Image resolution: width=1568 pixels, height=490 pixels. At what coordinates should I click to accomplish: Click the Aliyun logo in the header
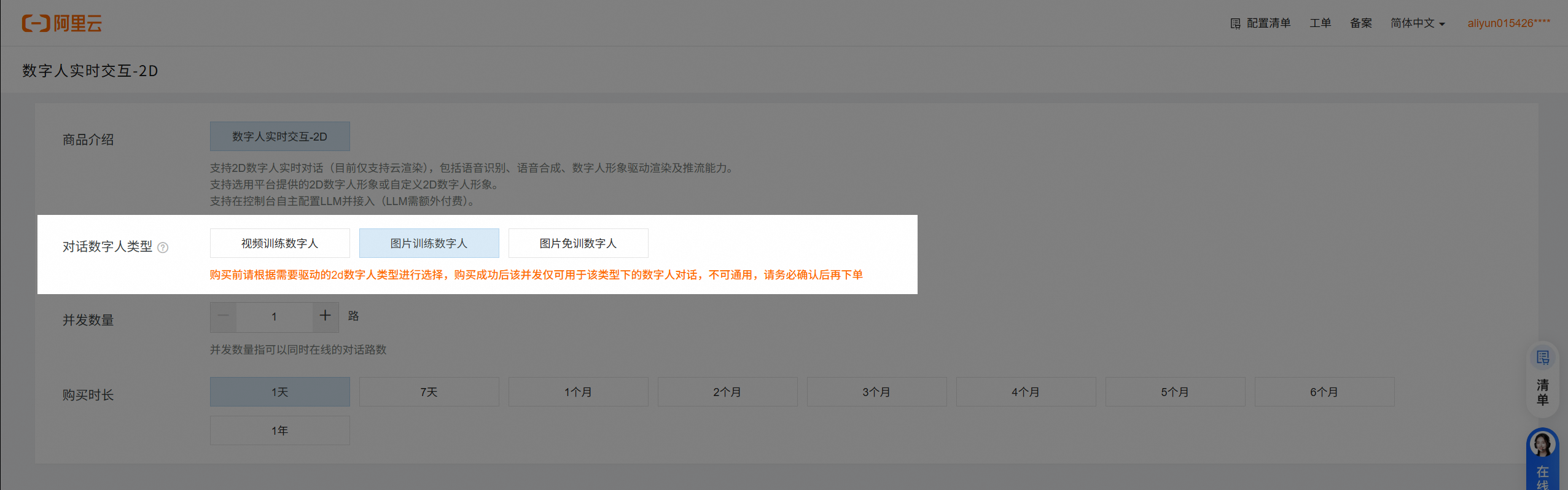click(x=61, y=23)
